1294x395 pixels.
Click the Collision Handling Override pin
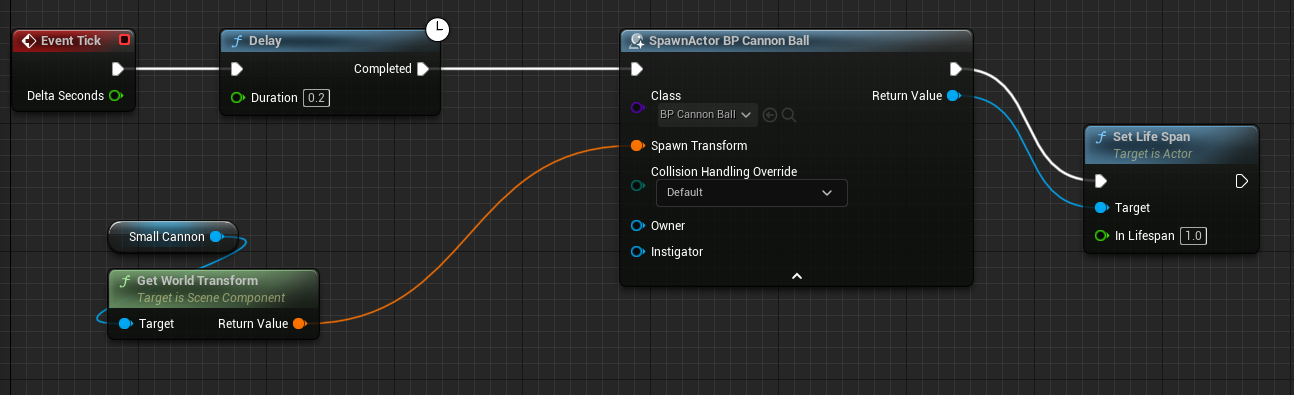(638, 185)
